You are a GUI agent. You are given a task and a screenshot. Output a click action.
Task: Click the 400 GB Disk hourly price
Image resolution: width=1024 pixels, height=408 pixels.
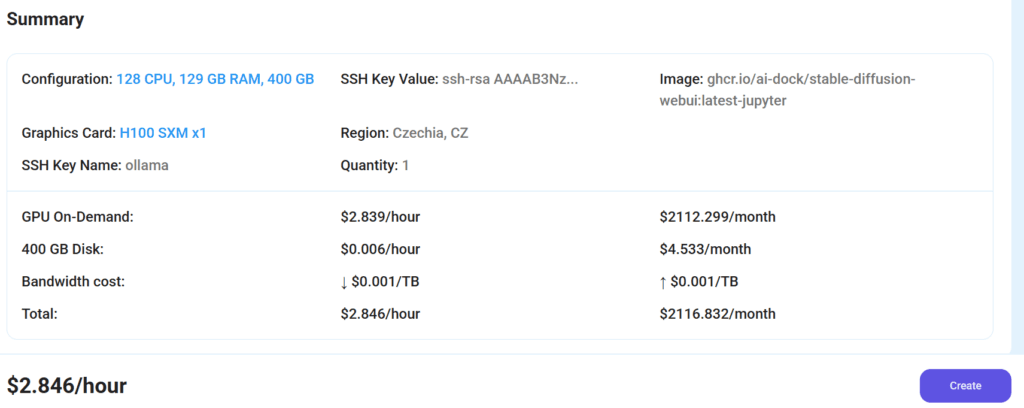(x=380, y=249)
